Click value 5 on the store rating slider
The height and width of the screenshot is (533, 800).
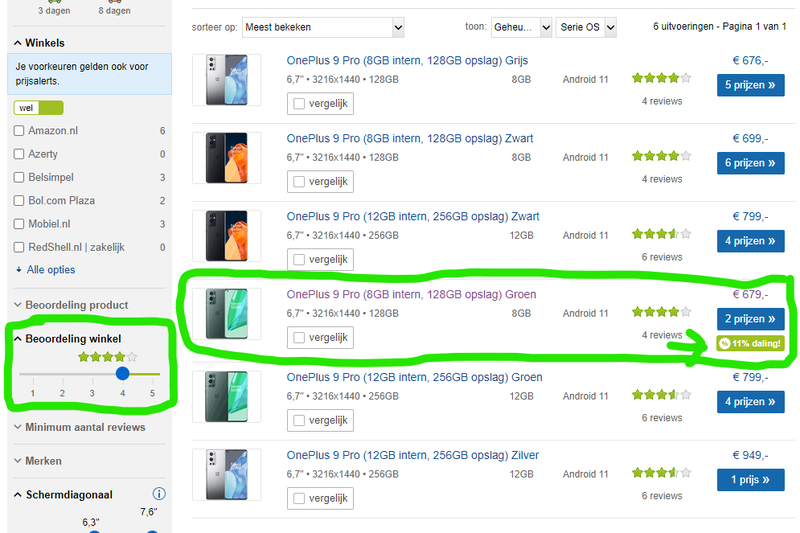point(152,393)
